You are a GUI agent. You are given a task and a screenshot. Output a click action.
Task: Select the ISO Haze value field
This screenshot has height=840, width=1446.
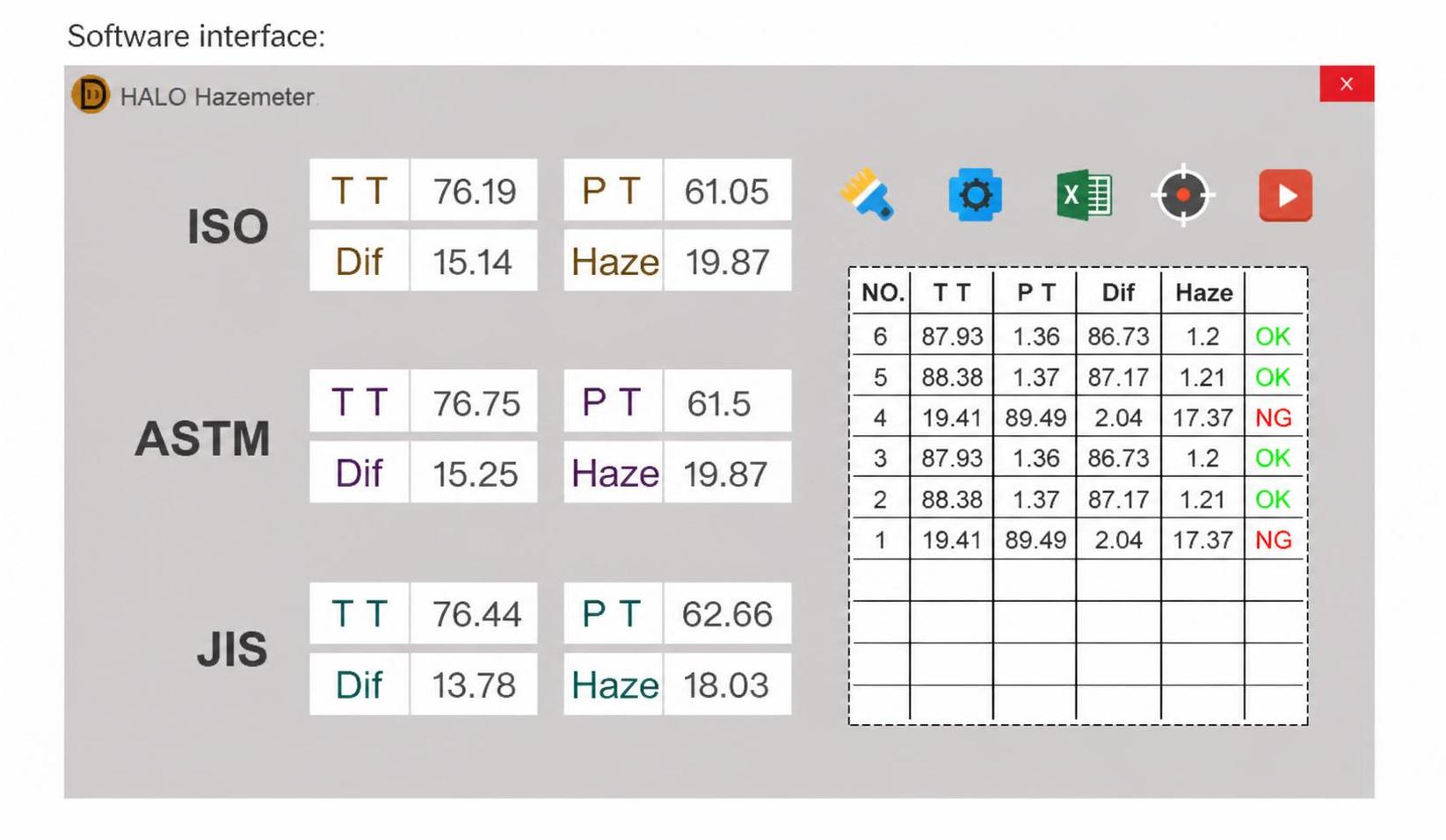pos(727,261)
